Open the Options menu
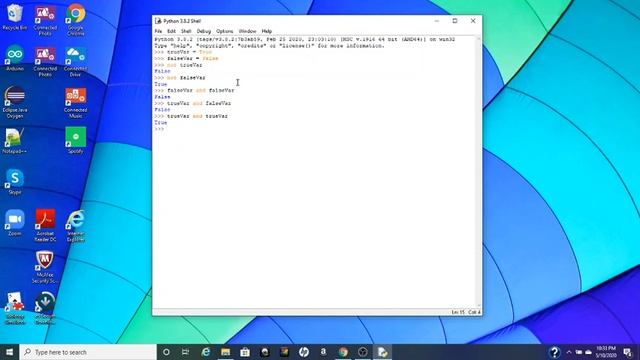Viewport: 640px width, 360px height. click(x=224, y=31)
